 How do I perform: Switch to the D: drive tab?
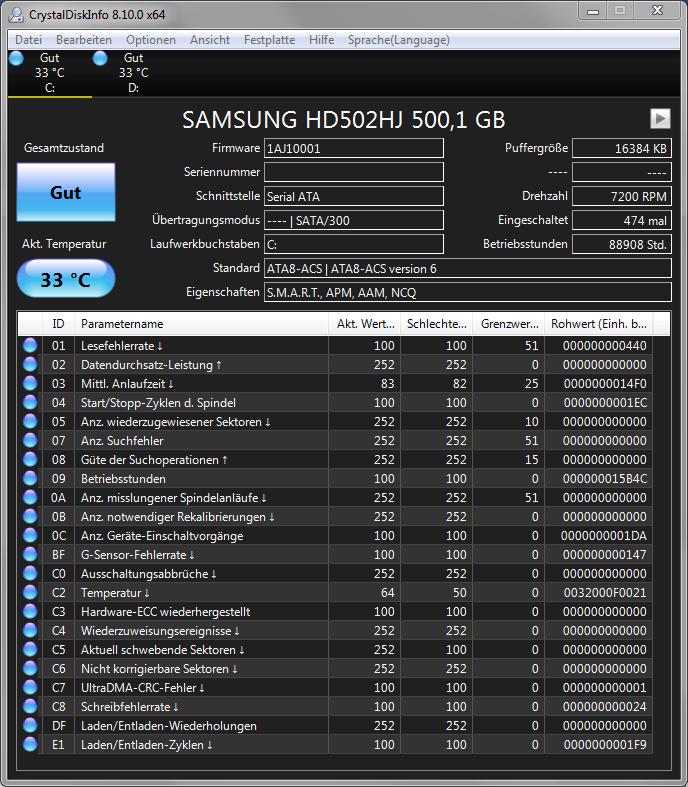point(133,73)
